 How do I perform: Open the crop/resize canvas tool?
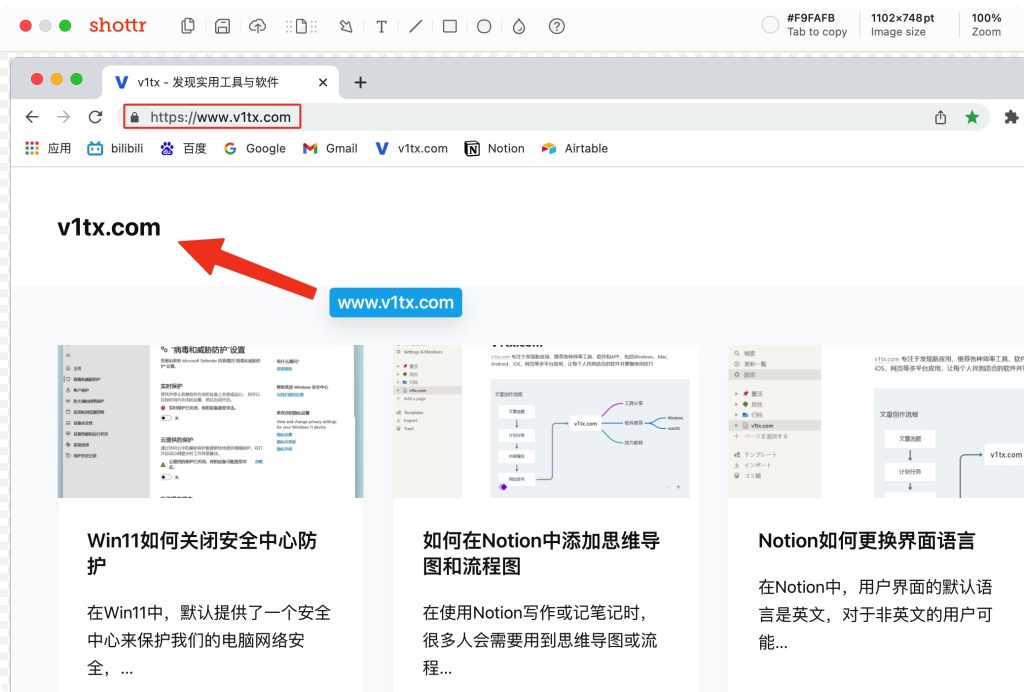[x=301, y=26]
